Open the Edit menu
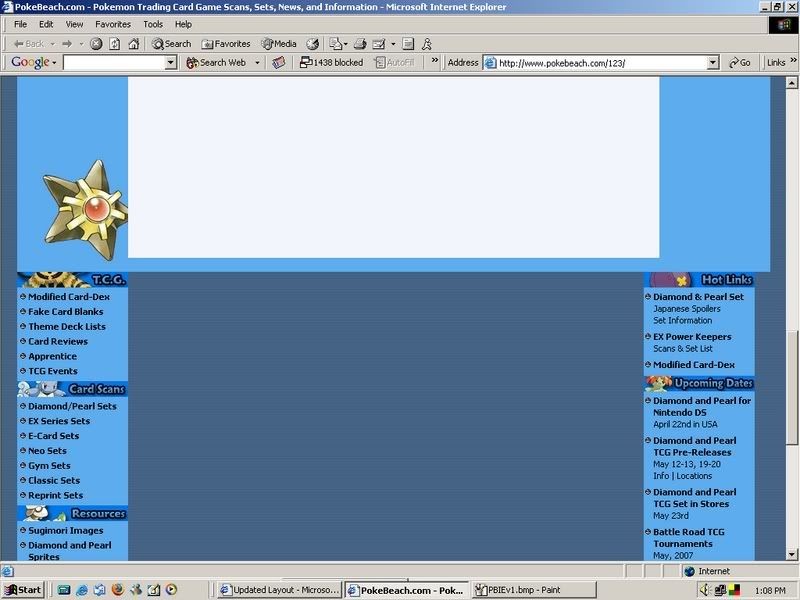The image size is (800, 600). click(x=46, y=24)
